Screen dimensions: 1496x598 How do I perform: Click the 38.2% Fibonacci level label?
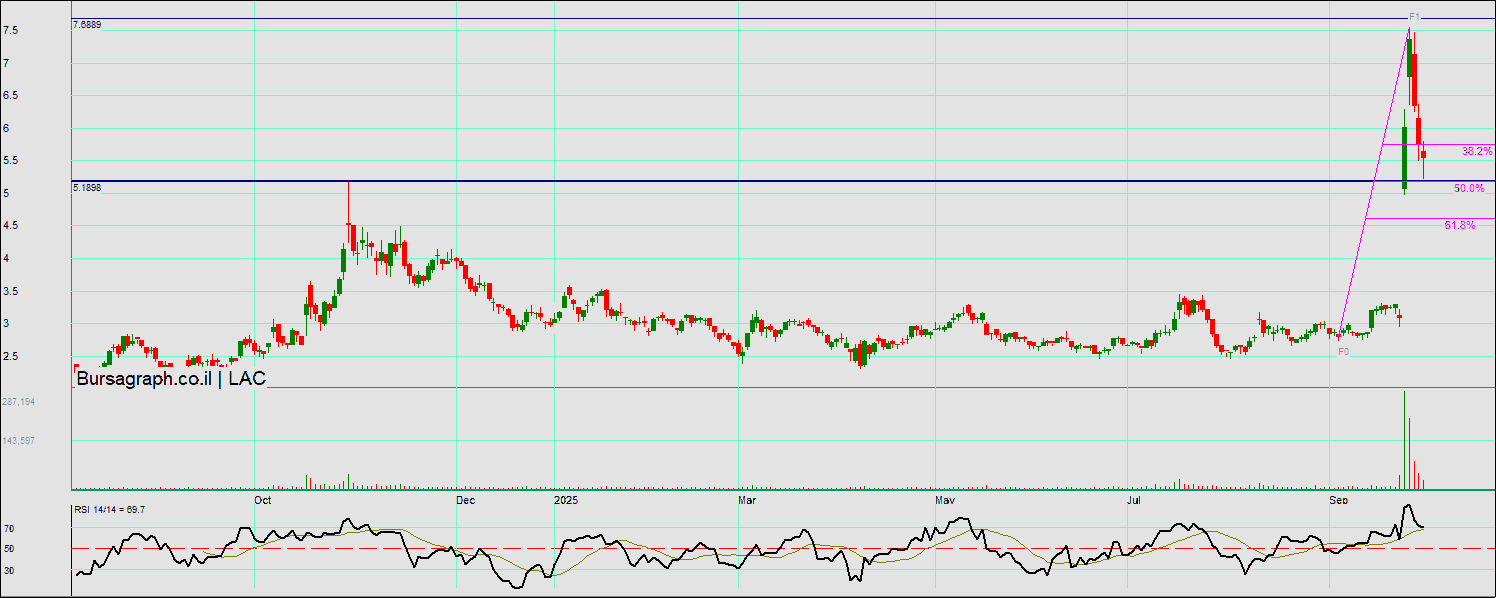[x=1476, y=151]
